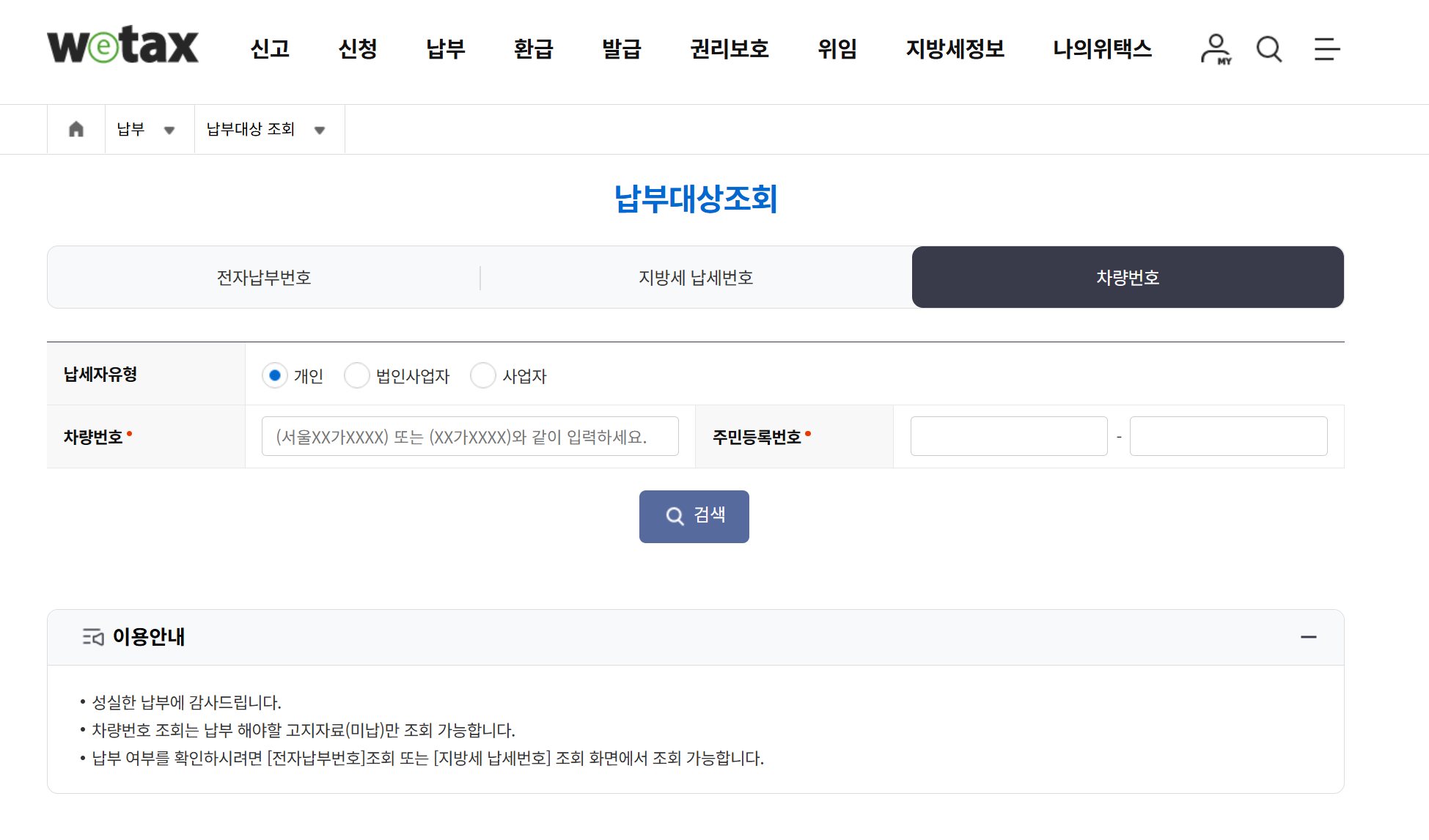Collapse the 이용안내 guide panel

[x=1309, y=637]
